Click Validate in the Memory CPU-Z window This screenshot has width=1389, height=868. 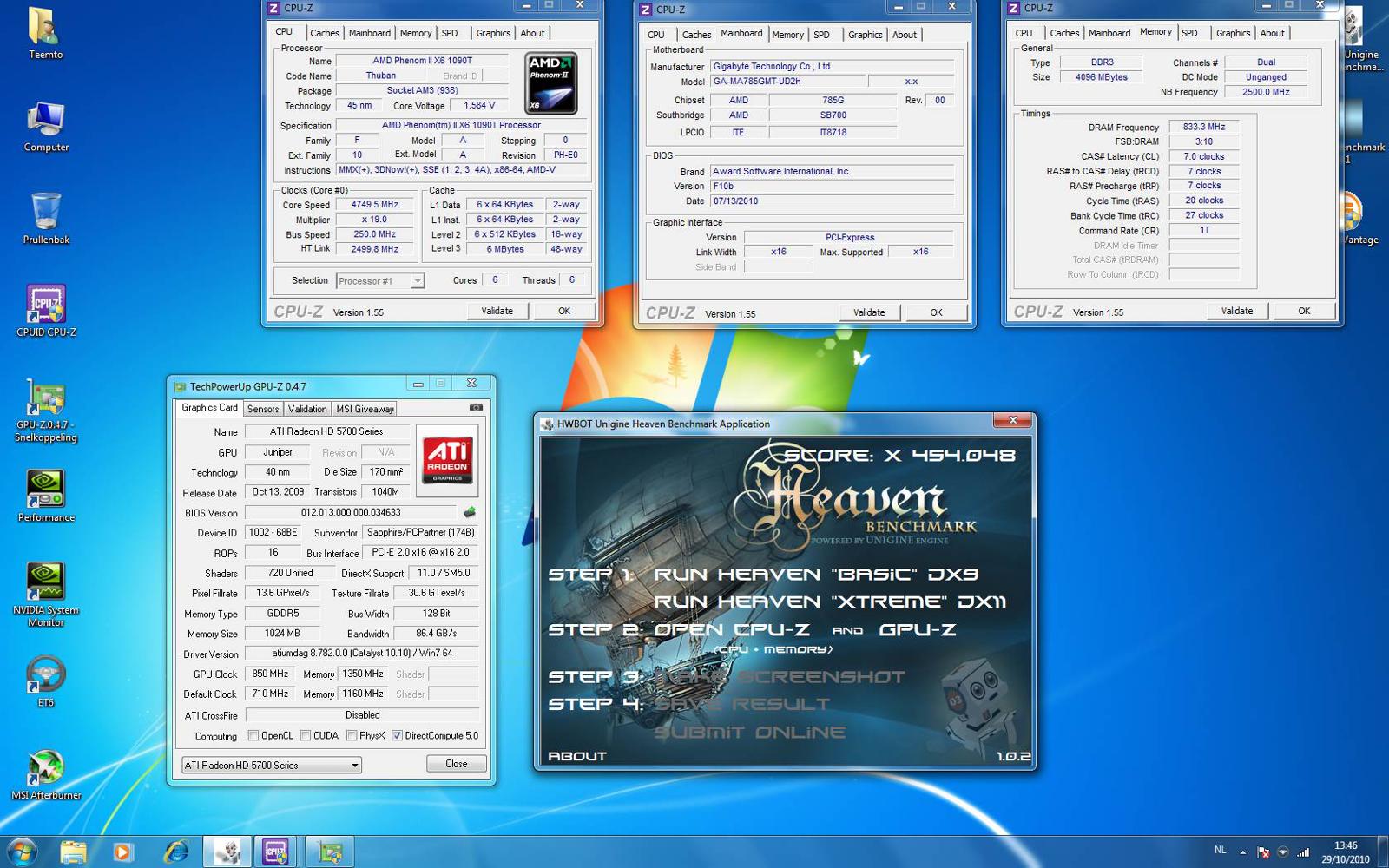[x=1237, y=311]
